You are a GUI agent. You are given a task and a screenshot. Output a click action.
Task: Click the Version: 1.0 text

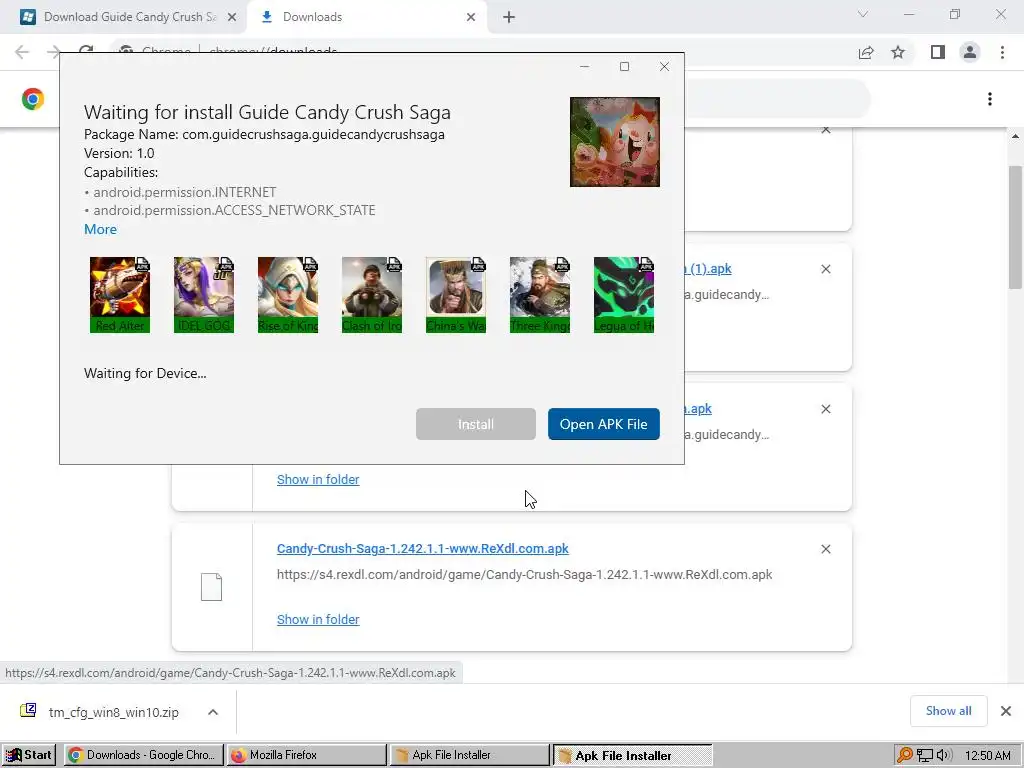[120, 153]
